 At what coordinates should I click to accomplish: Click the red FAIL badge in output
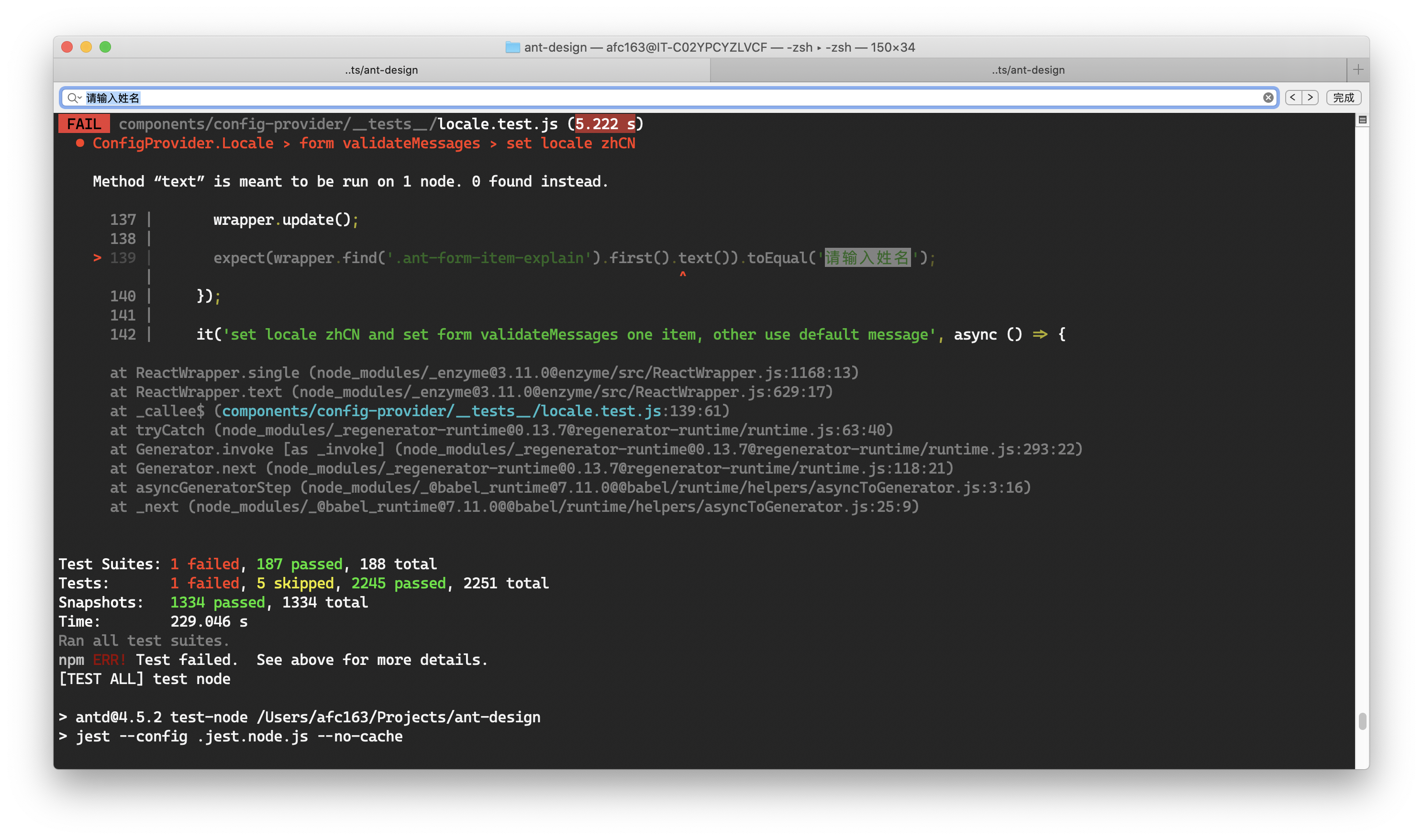tap(84, 124)
